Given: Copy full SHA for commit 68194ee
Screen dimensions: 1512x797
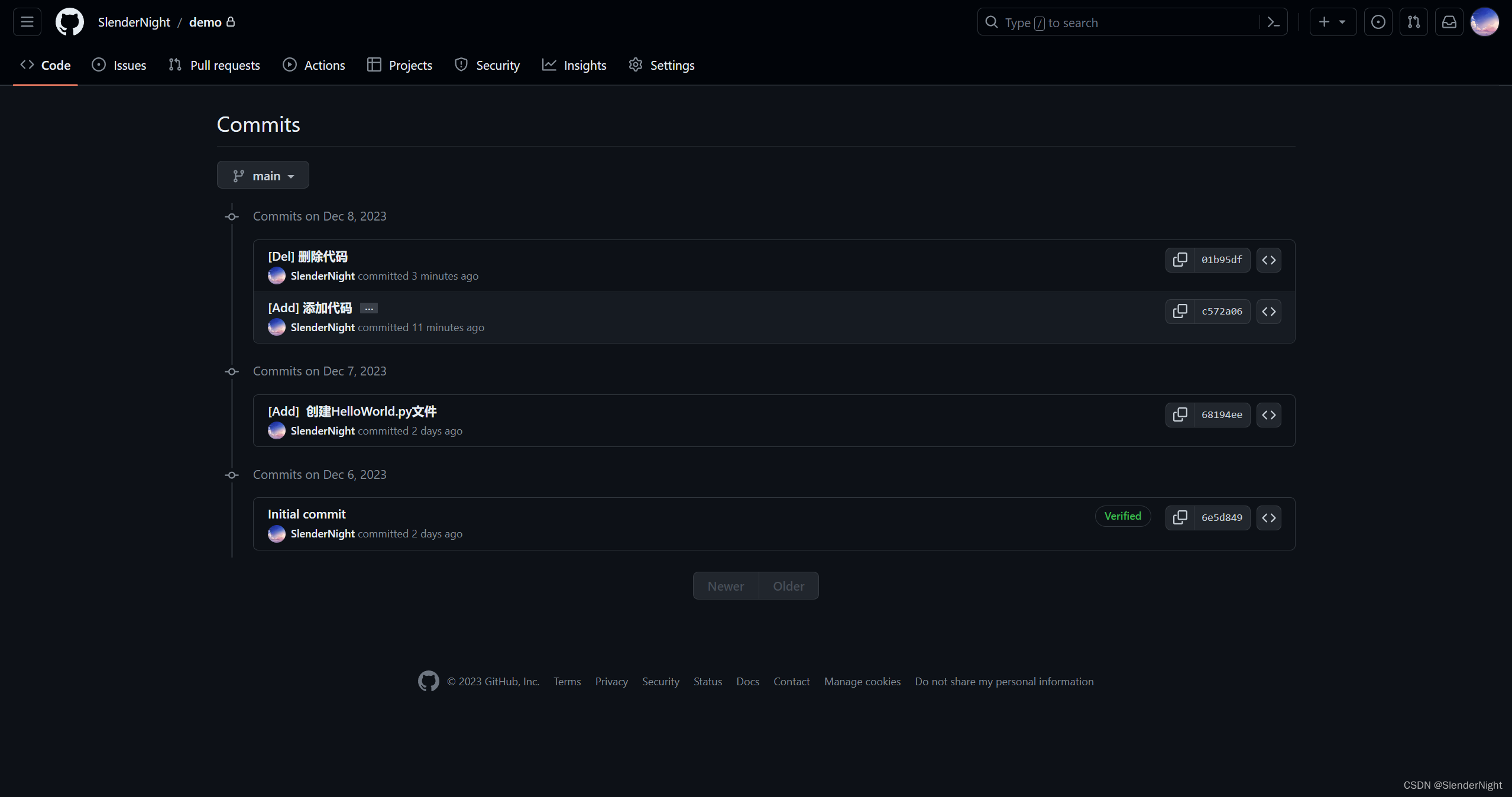Looking at the screenshot, I should 1180,415.
